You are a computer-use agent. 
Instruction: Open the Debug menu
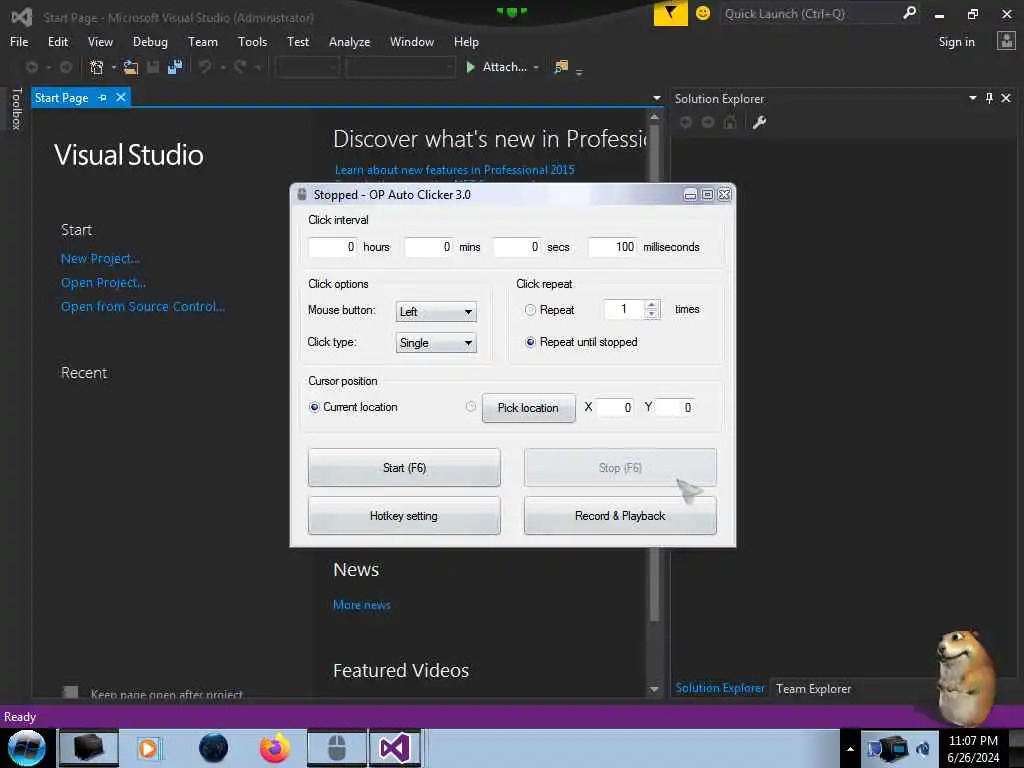(x=150, y=42)
